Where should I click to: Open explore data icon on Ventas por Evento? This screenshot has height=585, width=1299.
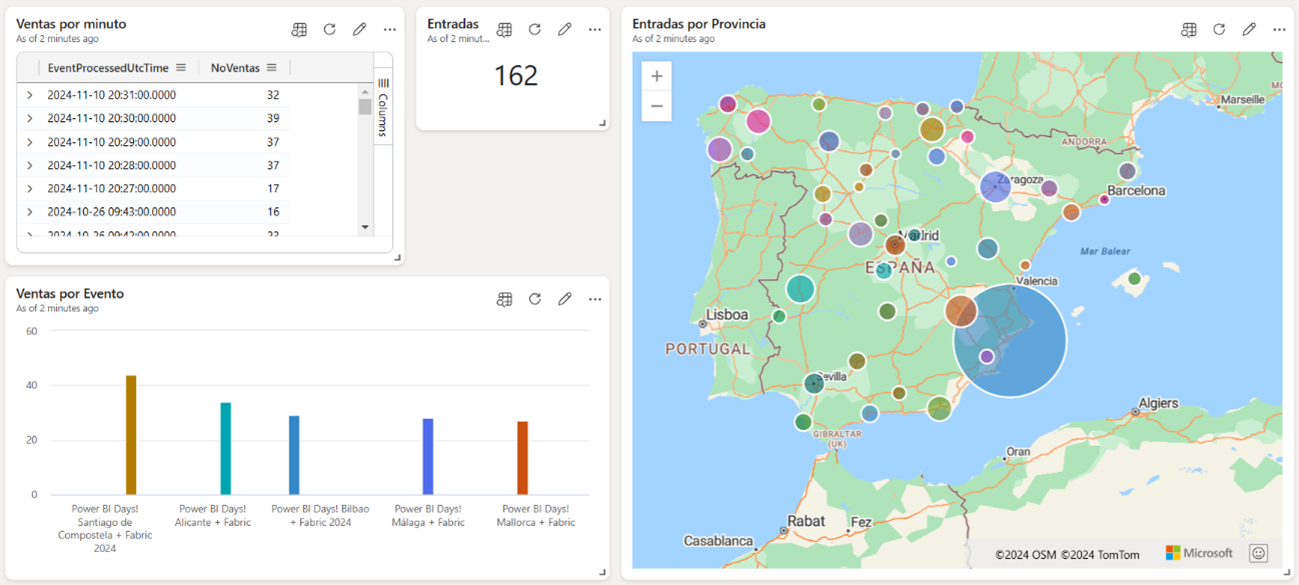point(504,299)
